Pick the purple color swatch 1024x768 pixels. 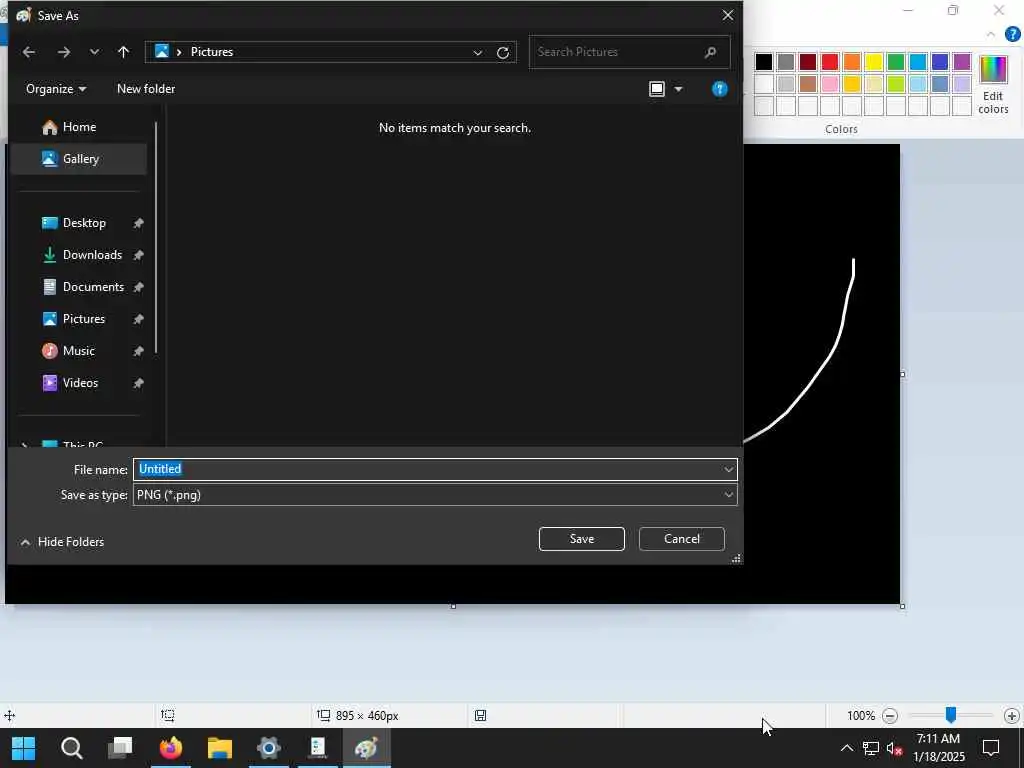tap(961, 62)
